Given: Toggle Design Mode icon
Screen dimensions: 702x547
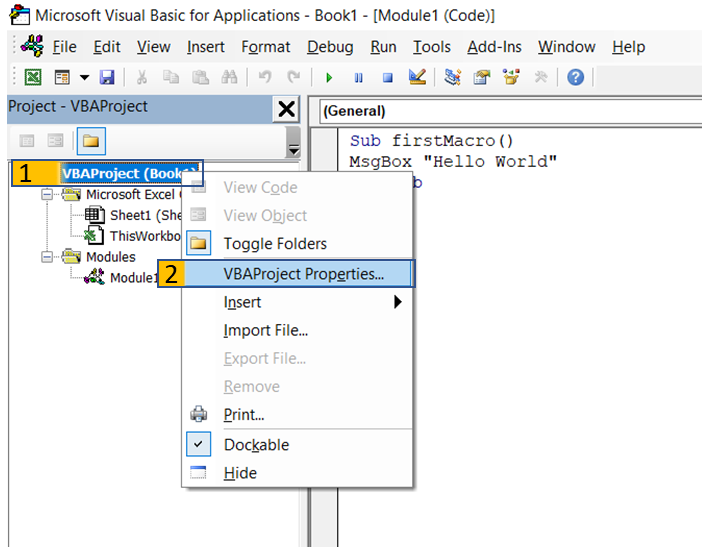Looking at the screenshot, I should (417, 77).
